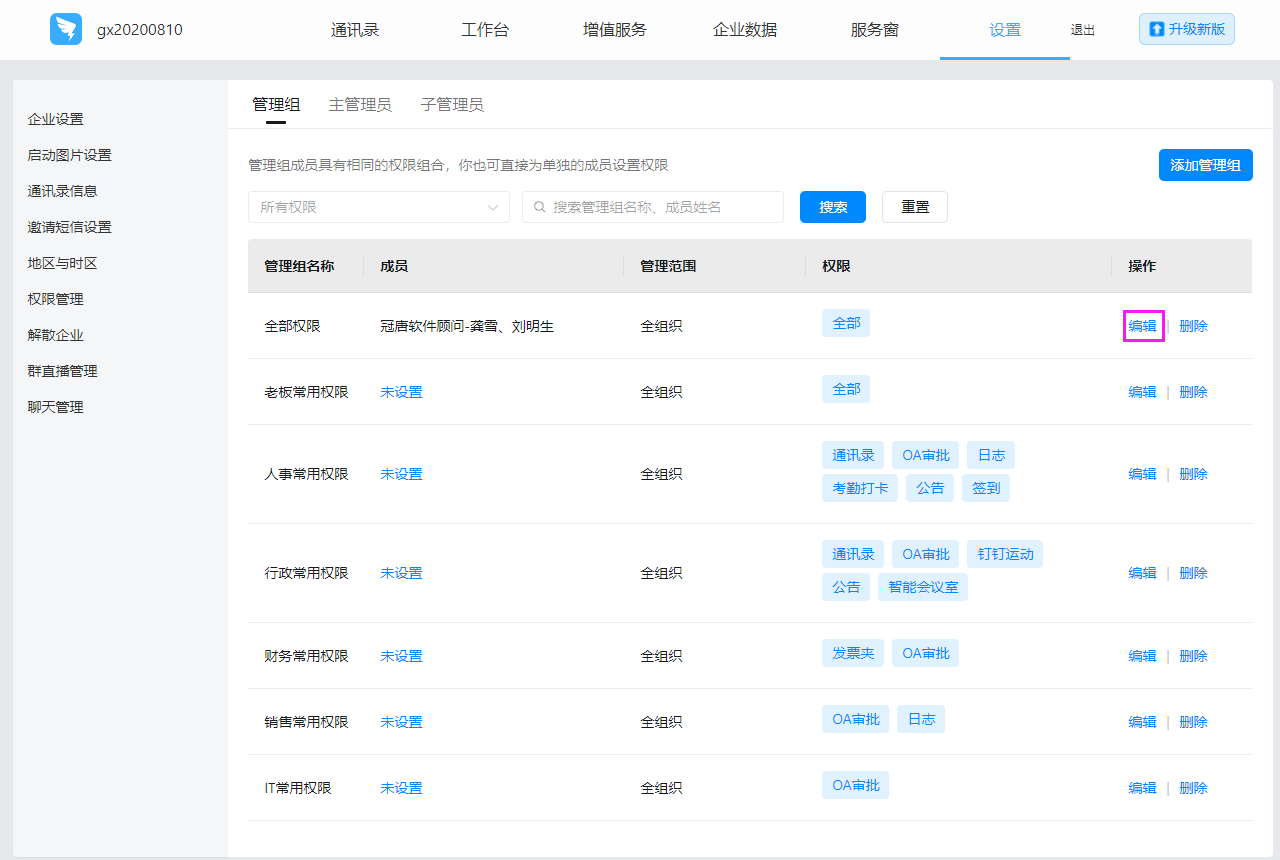The image size is (1280, 860).
Task: Open 企业设置 in the sidebar
Action: click(x=56, y=119)
